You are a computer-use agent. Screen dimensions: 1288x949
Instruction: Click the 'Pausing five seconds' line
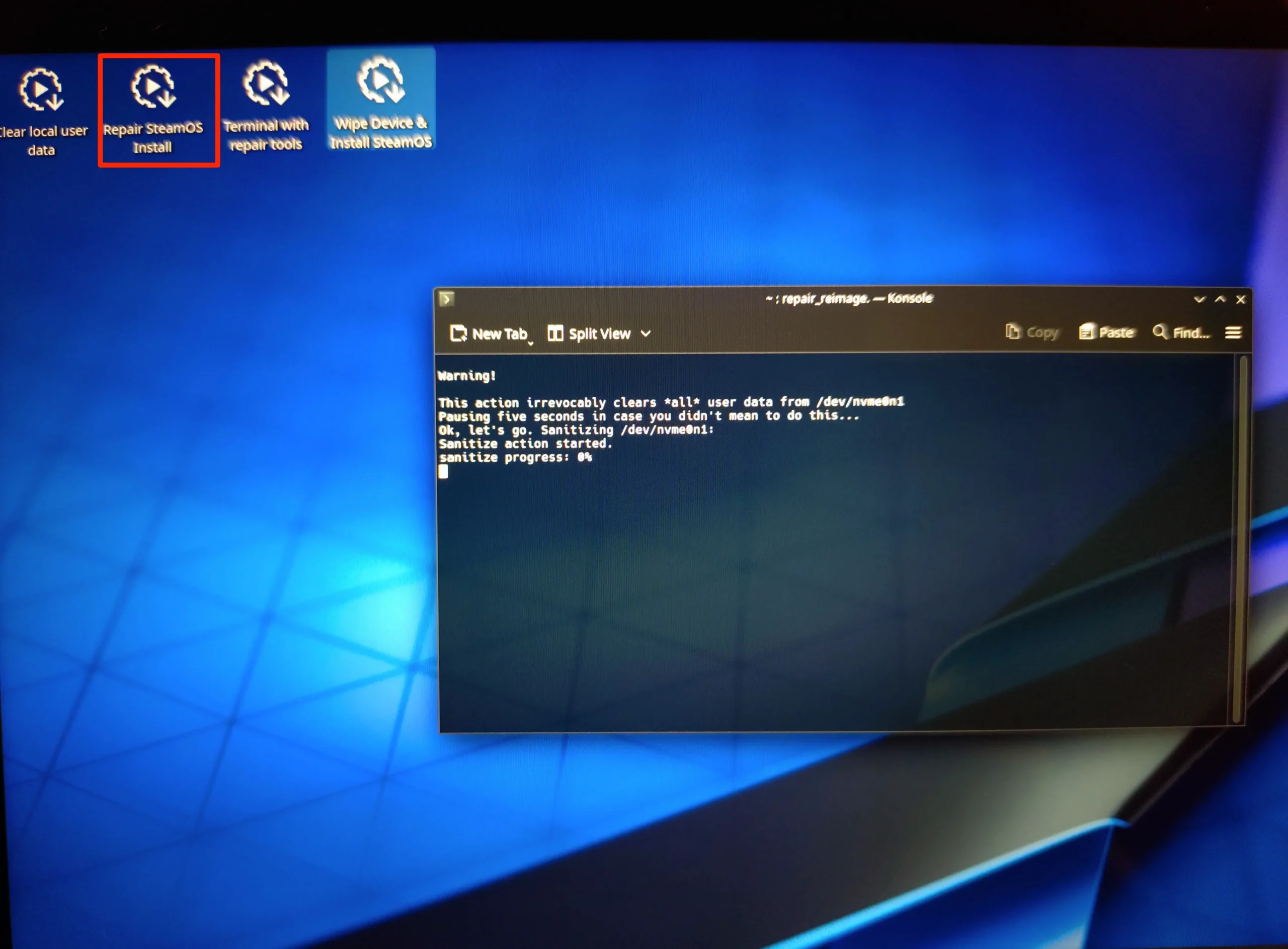[x=649, y=416]
